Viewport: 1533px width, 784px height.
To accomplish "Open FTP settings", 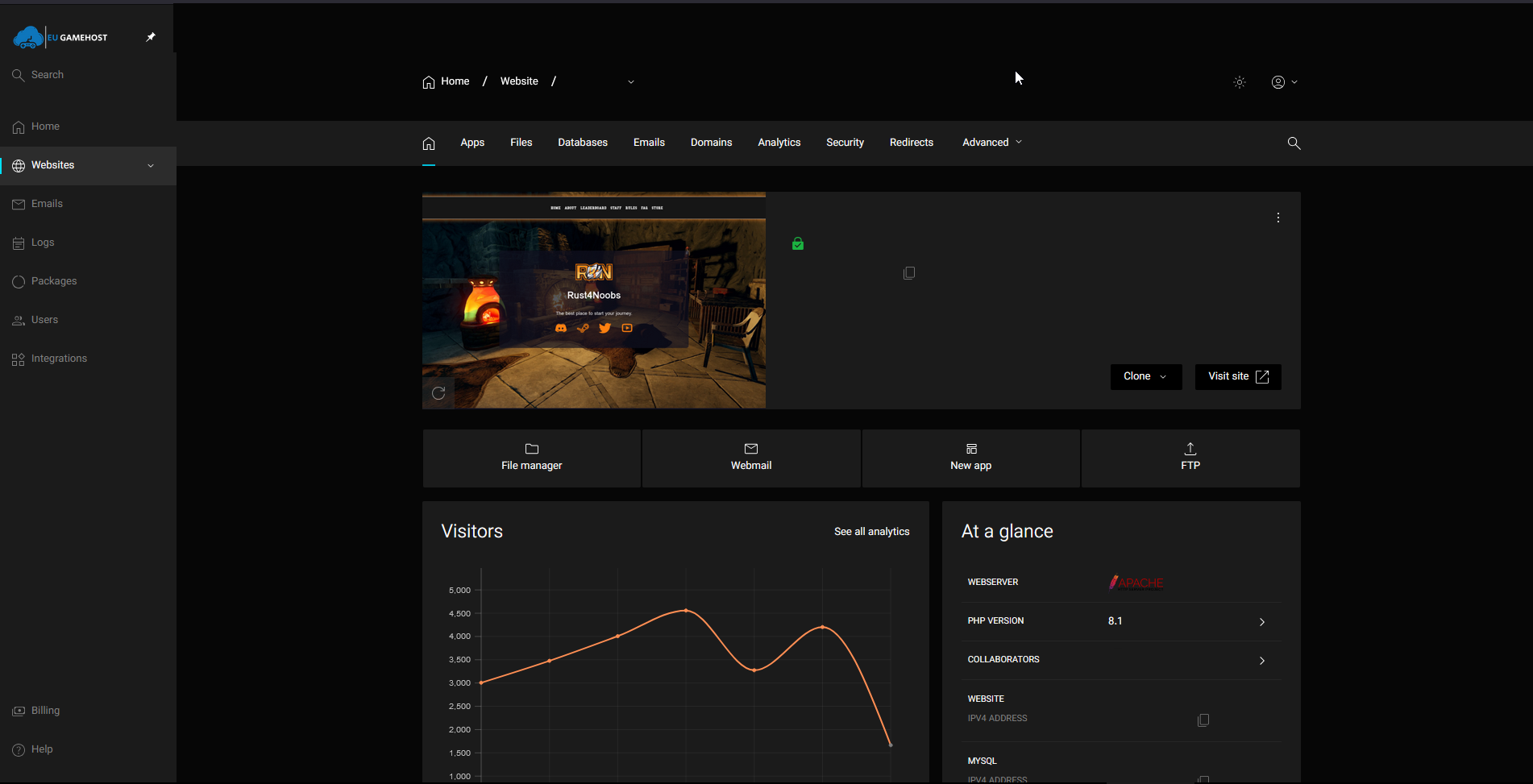I will click(1190, 458).
